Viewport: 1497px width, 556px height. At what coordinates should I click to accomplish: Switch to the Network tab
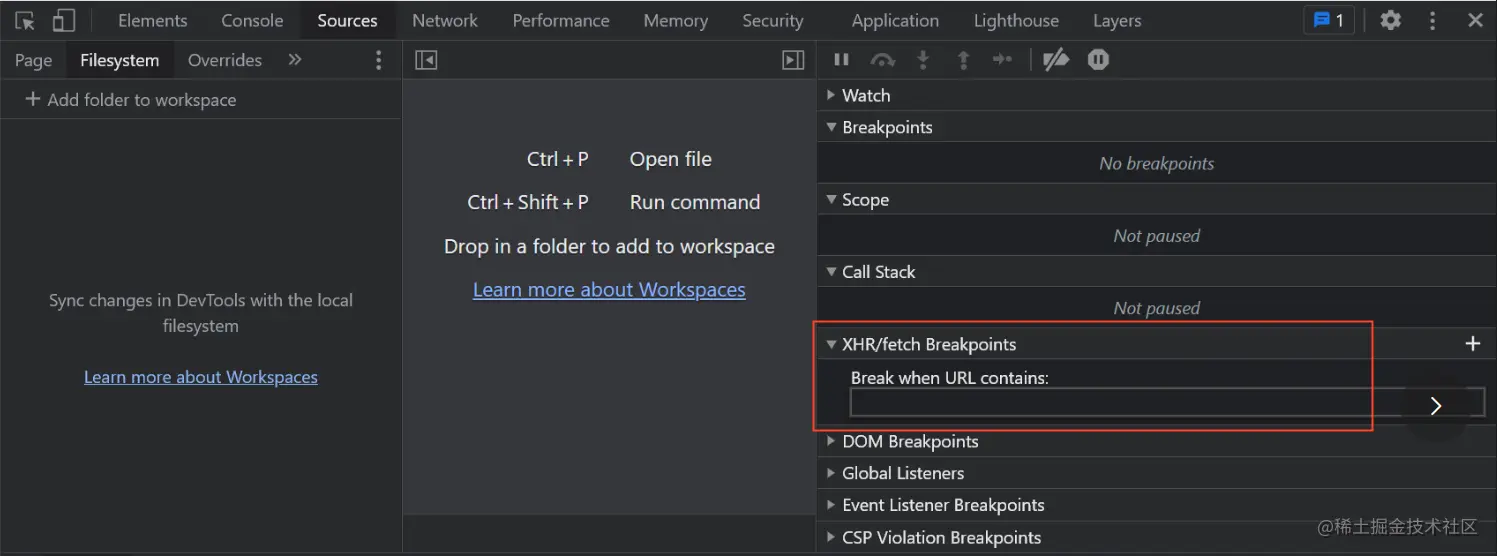[445, 20]
